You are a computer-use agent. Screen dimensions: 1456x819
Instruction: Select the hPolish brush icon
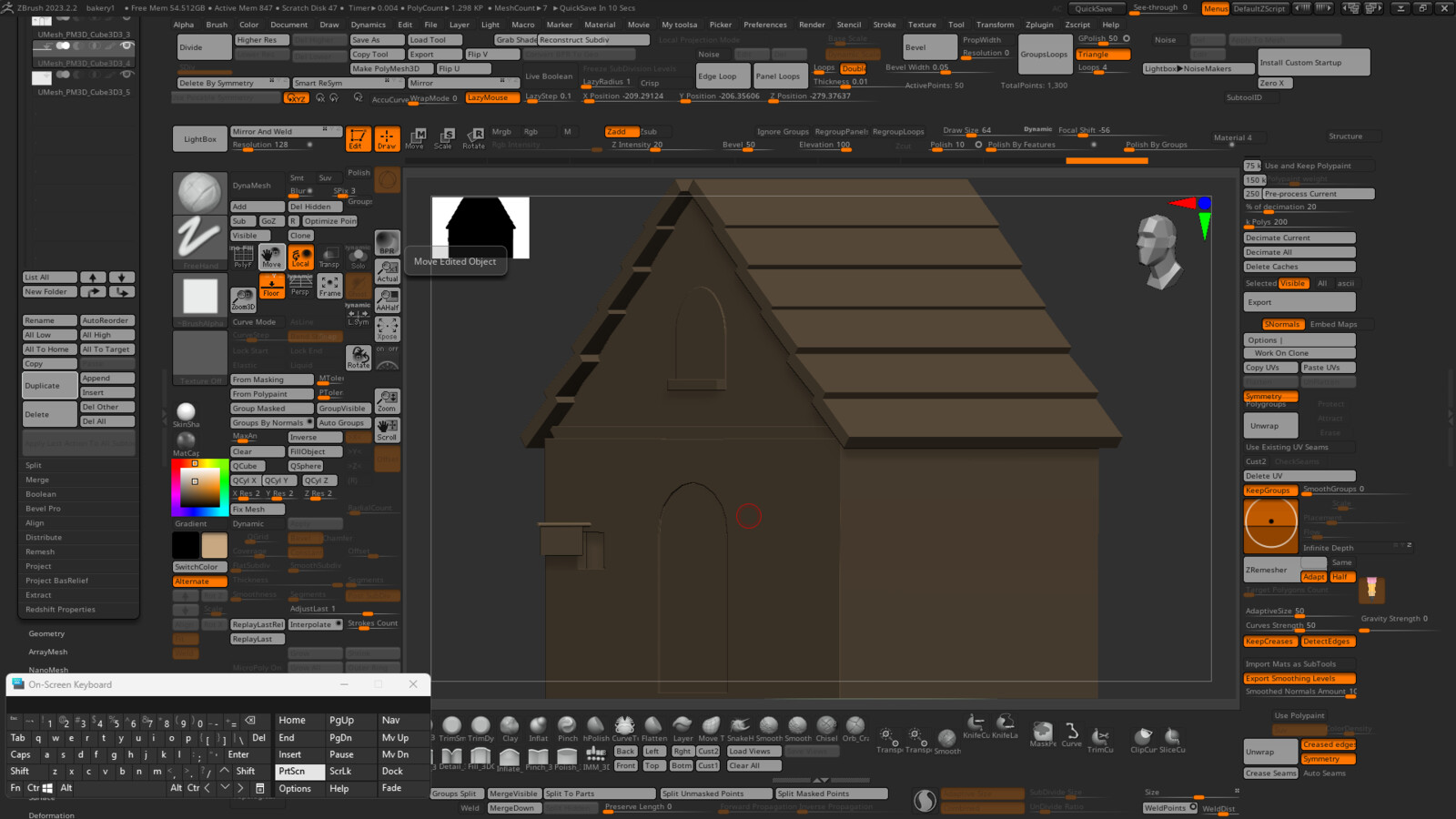click(x=596, y=729)
